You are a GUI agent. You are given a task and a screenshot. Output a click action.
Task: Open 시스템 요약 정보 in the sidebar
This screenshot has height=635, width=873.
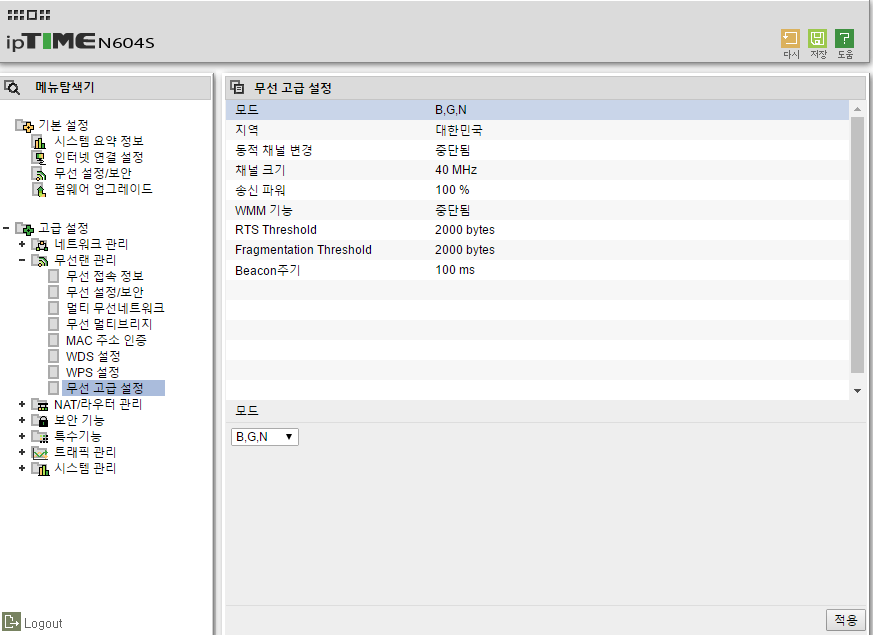tap(99, 141)
